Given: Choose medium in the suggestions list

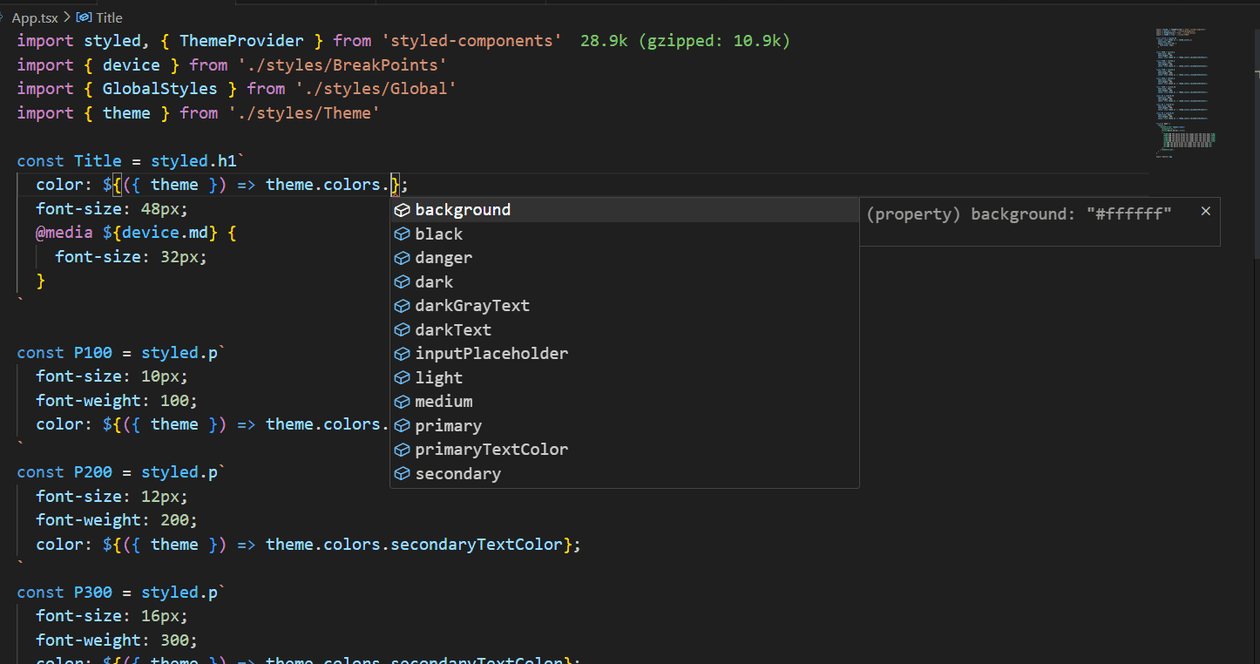Looking at the screenshot, I should pyautogui.click(x=444, y=402).
